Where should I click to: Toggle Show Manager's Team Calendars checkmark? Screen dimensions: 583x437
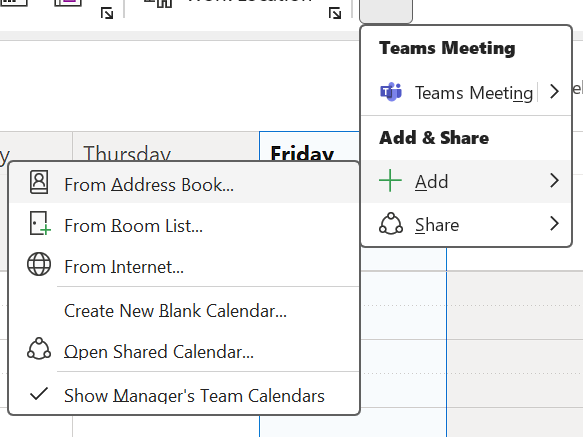click(39, 394)
